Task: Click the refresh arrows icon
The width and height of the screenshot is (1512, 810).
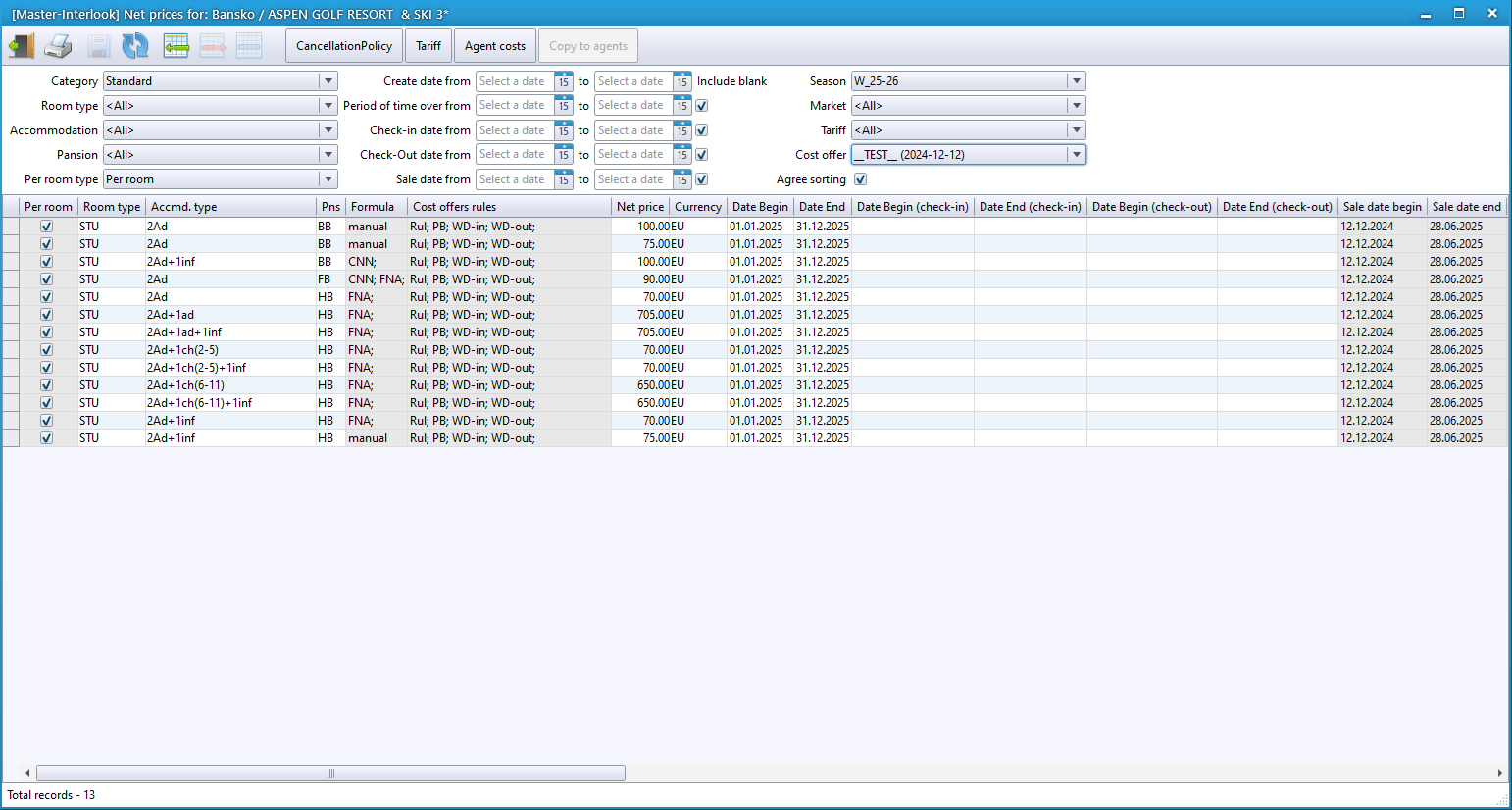Action: (135, 45)
